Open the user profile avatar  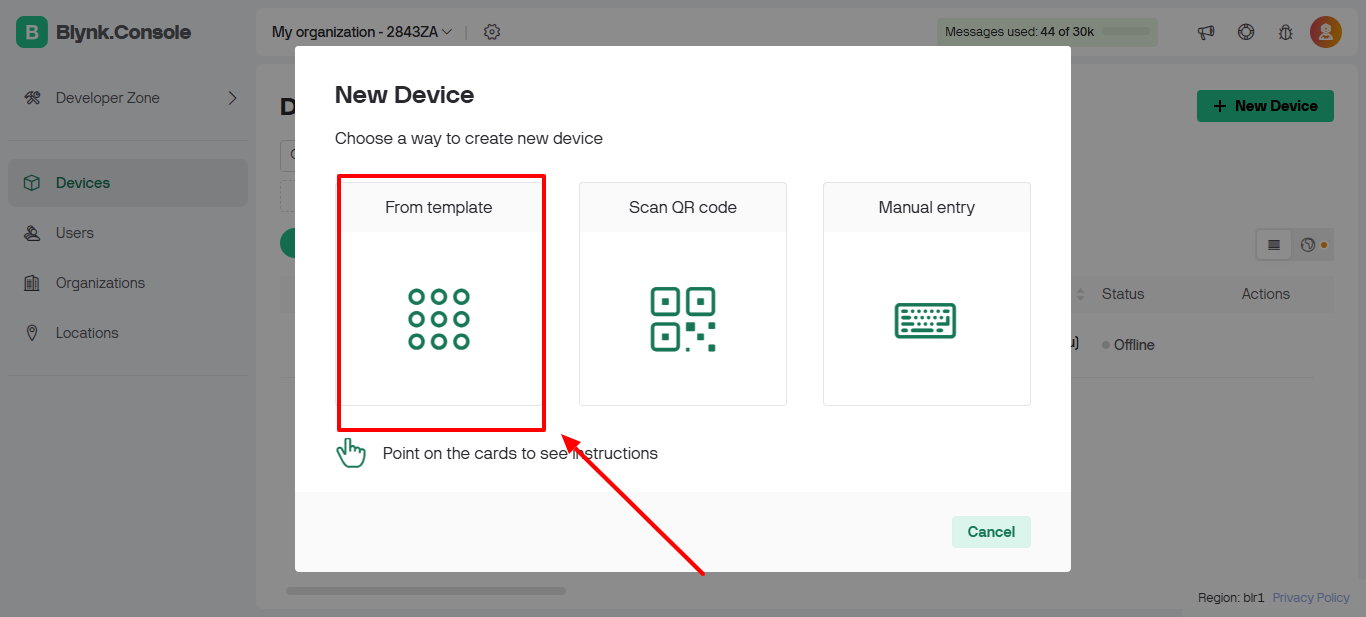pos(1326,32)
